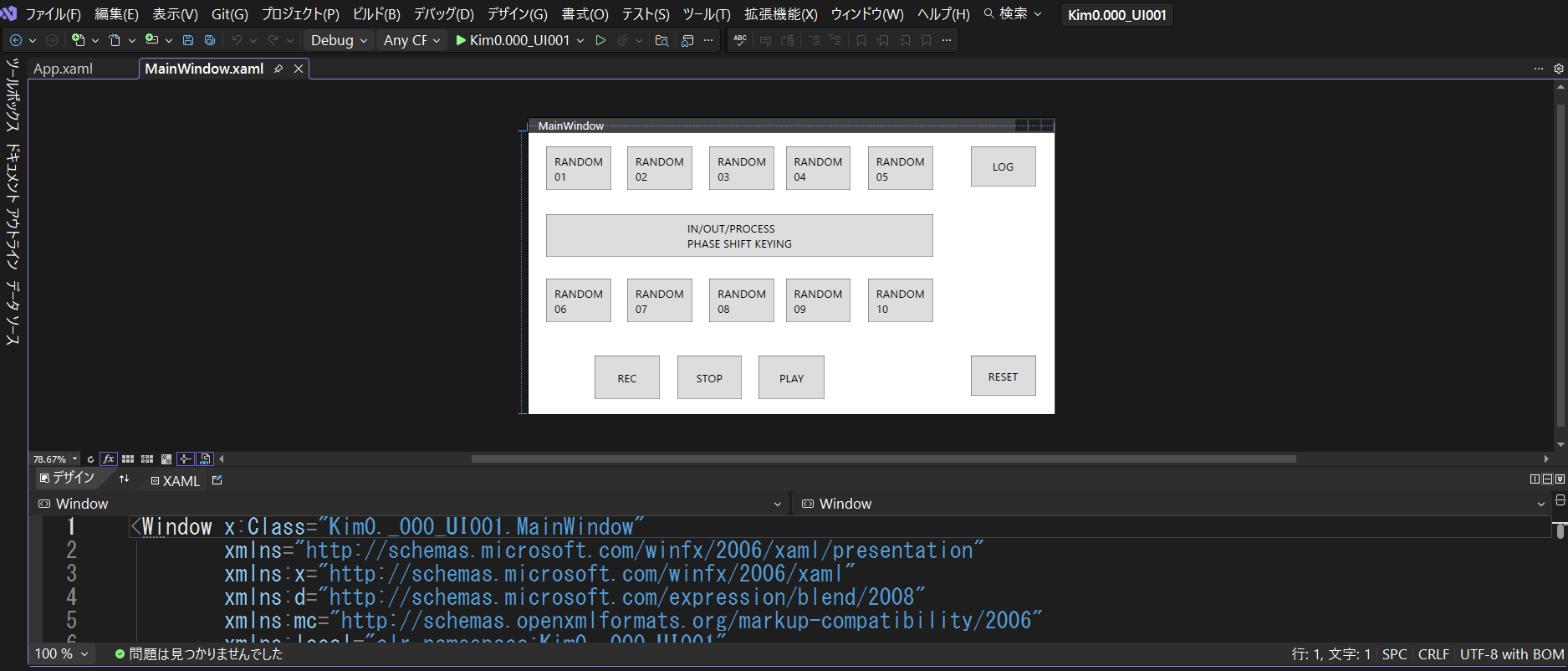Open the ビルド(B) menu
The width and height of the screenshot is (1568, 671).
[x=376, y=14]
